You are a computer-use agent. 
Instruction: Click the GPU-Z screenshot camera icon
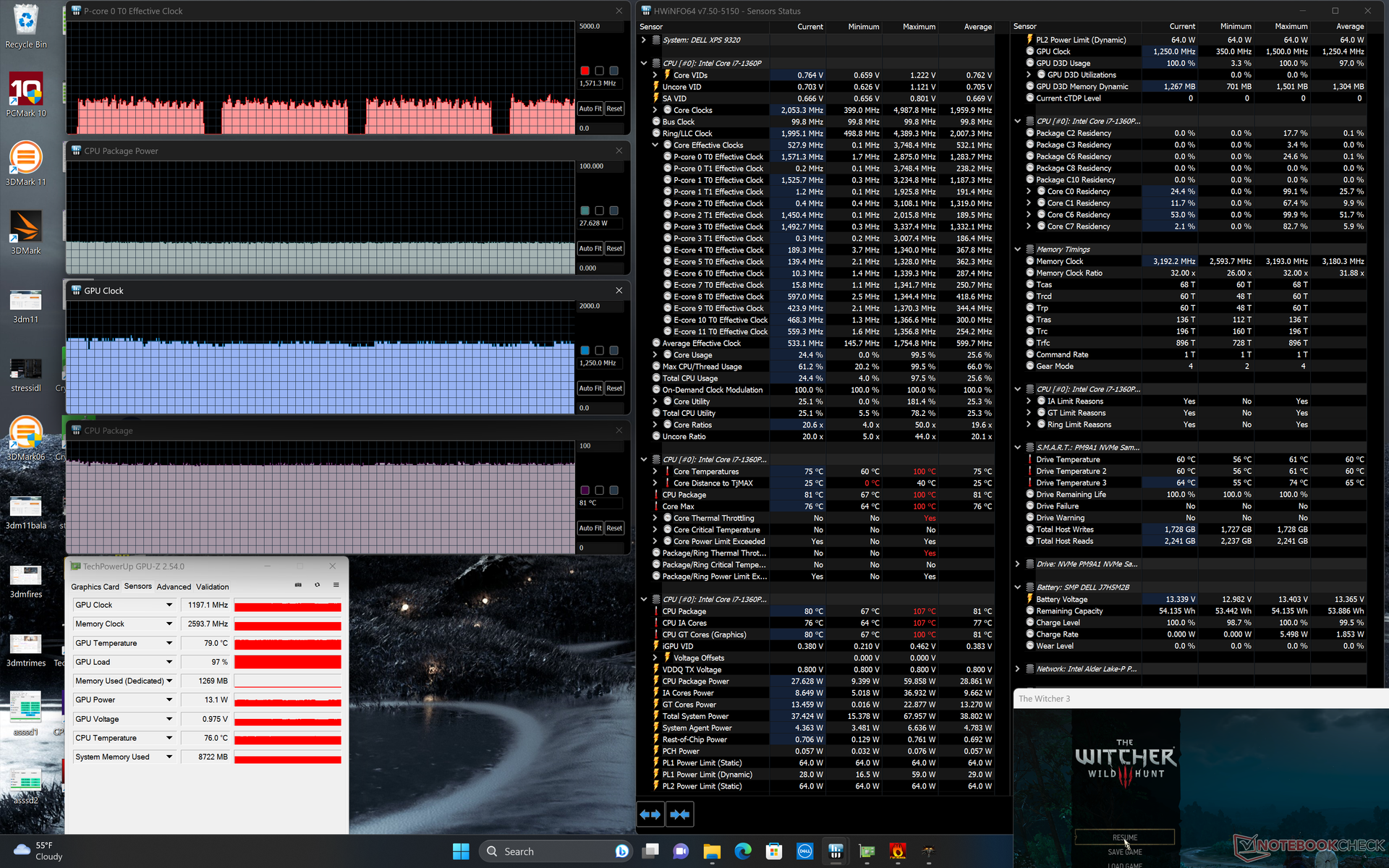click(x=298, y=585)
